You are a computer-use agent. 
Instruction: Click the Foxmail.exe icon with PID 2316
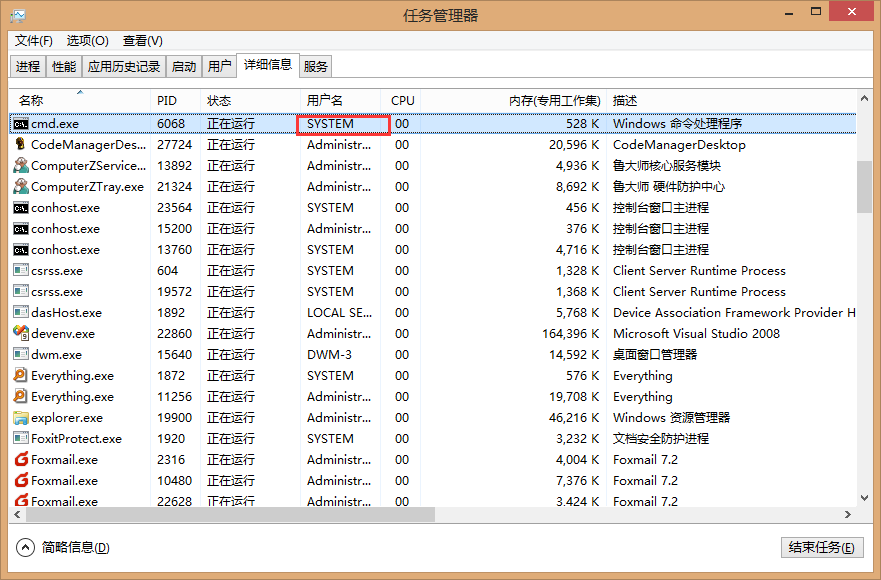pyautogui.click(x=21, y=459)
